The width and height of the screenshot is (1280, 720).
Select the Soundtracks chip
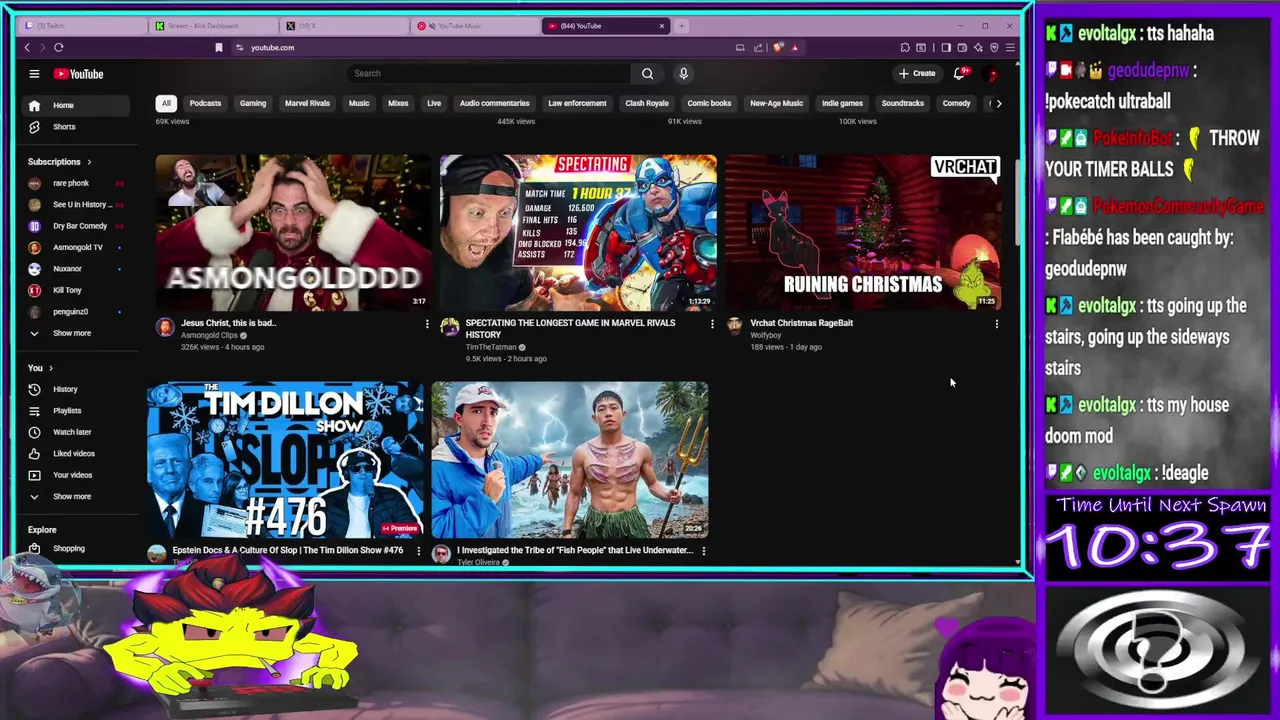(903, 103)
